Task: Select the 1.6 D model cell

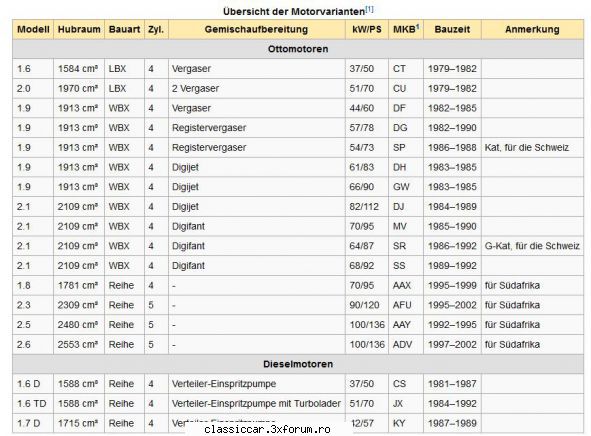Action: pyautogui.click(x=33, y=384)
